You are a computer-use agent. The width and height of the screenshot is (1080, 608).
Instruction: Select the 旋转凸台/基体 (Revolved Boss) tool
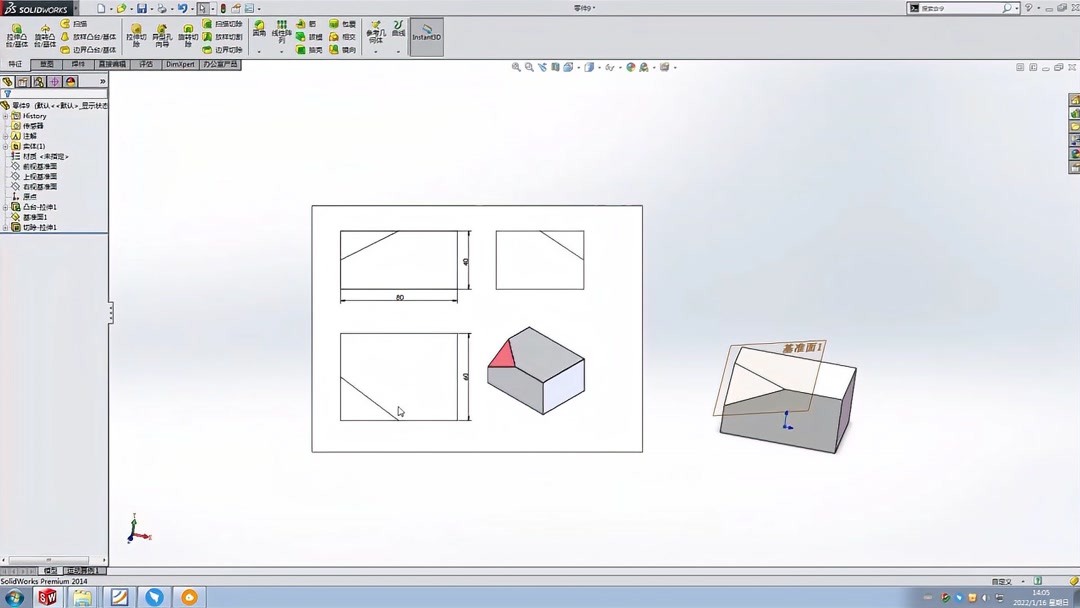[x=44, y=33]
